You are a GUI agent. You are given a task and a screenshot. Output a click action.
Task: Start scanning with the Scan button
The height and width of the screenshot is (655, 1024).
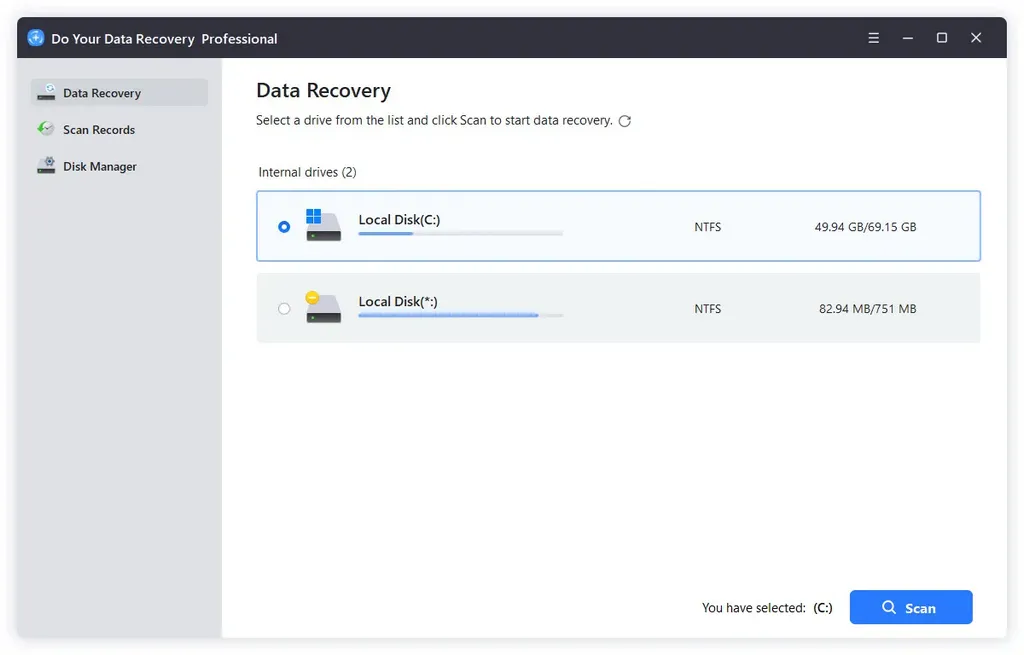click(x=911, y=607)
